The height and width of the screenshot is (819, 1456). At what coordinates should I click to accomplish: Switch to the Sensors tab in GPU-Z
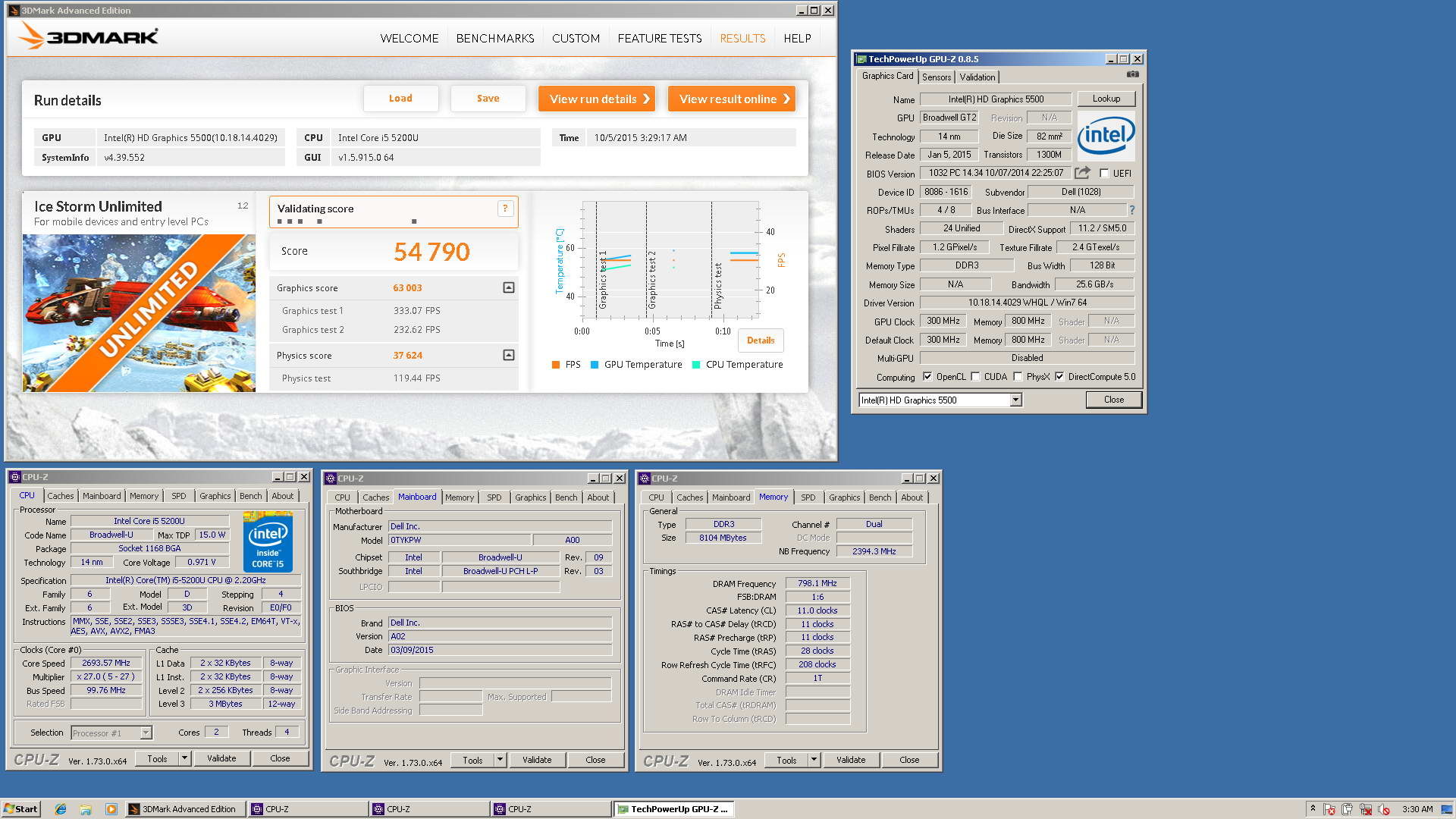pos(937,77)
